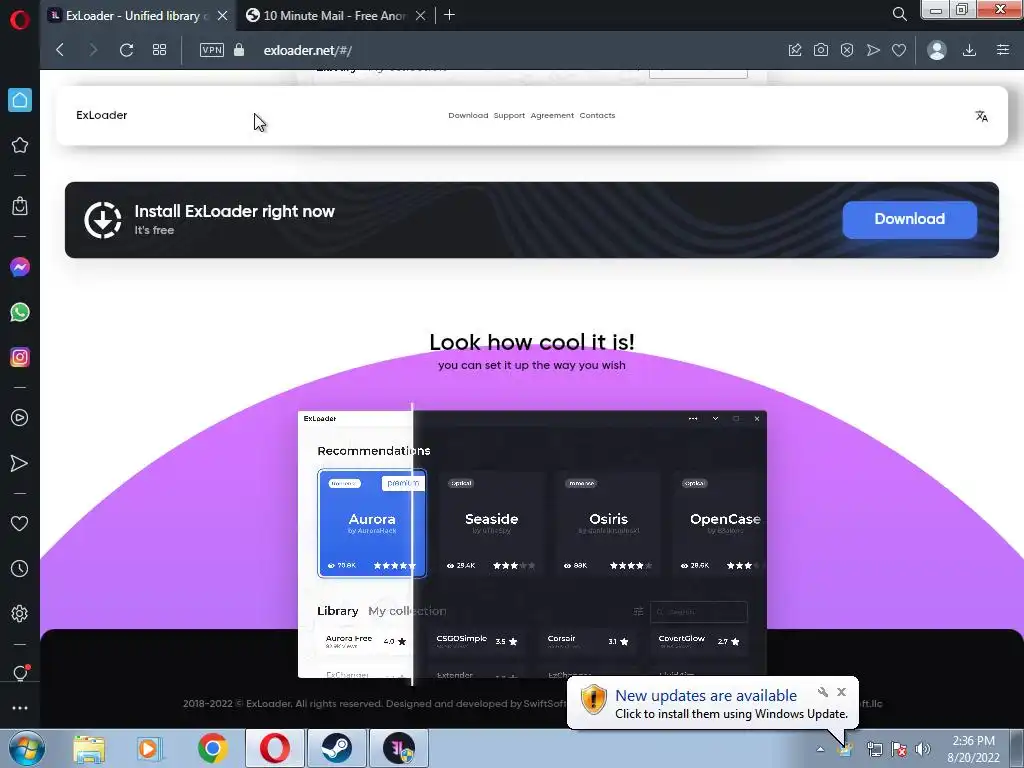Open sidebar setup three dots
Screen dimensions: 1024x768
click(x=20, y=707)
